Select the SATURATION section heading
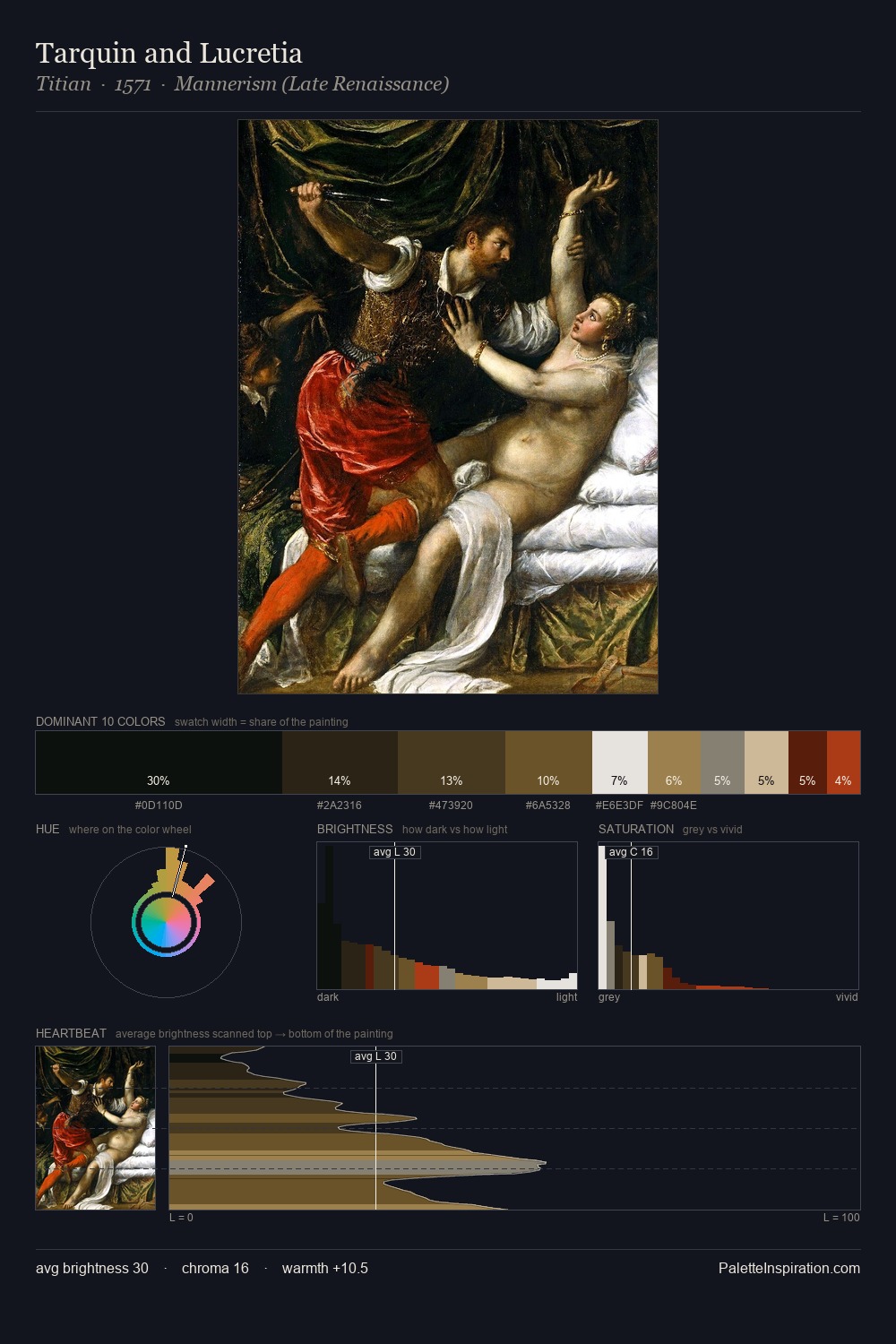This screenshot has height=1344, width=896. point(636,829)
